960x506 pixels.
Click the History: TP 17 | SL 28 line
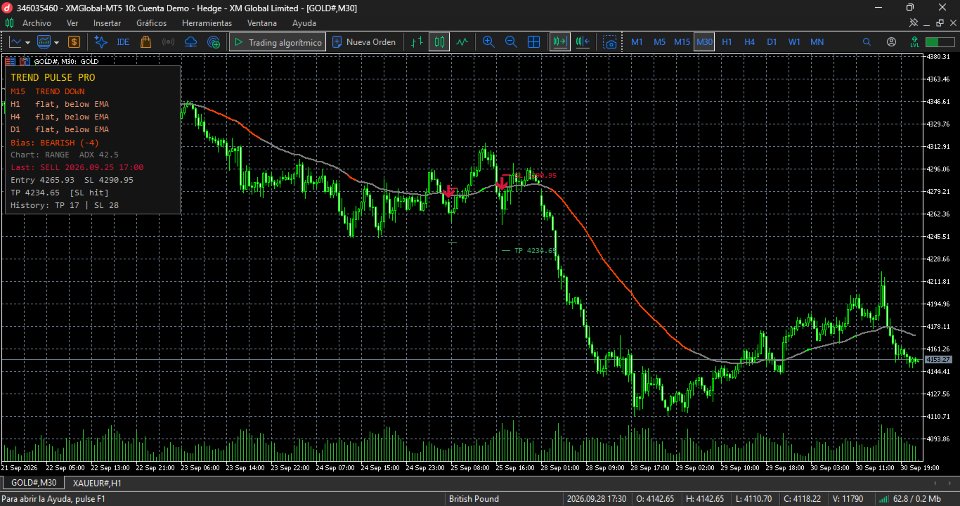[64, 205]
